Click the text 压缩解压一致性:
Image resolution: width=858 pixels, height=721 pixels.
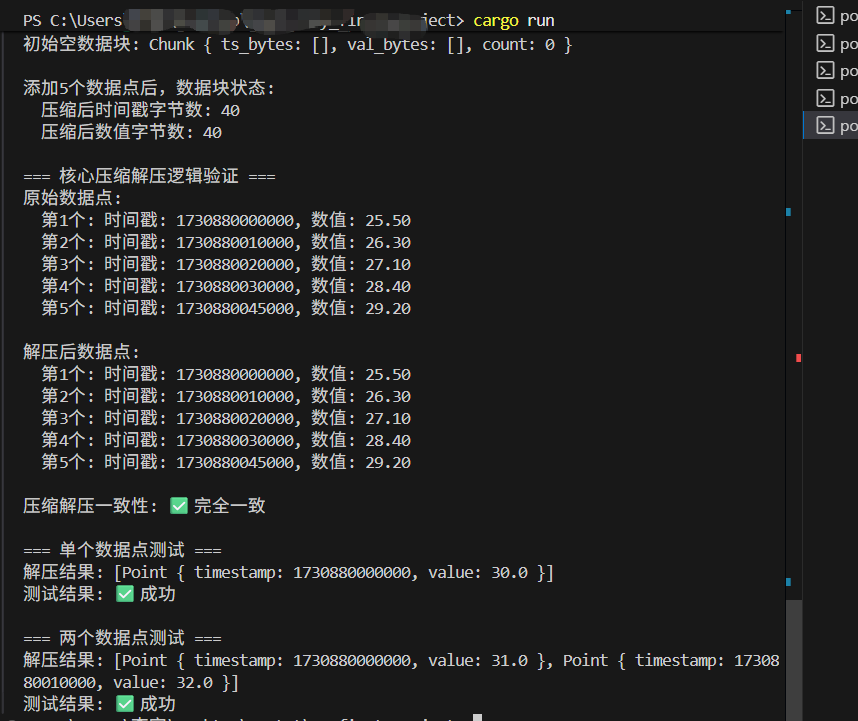[x=90, y=506]
